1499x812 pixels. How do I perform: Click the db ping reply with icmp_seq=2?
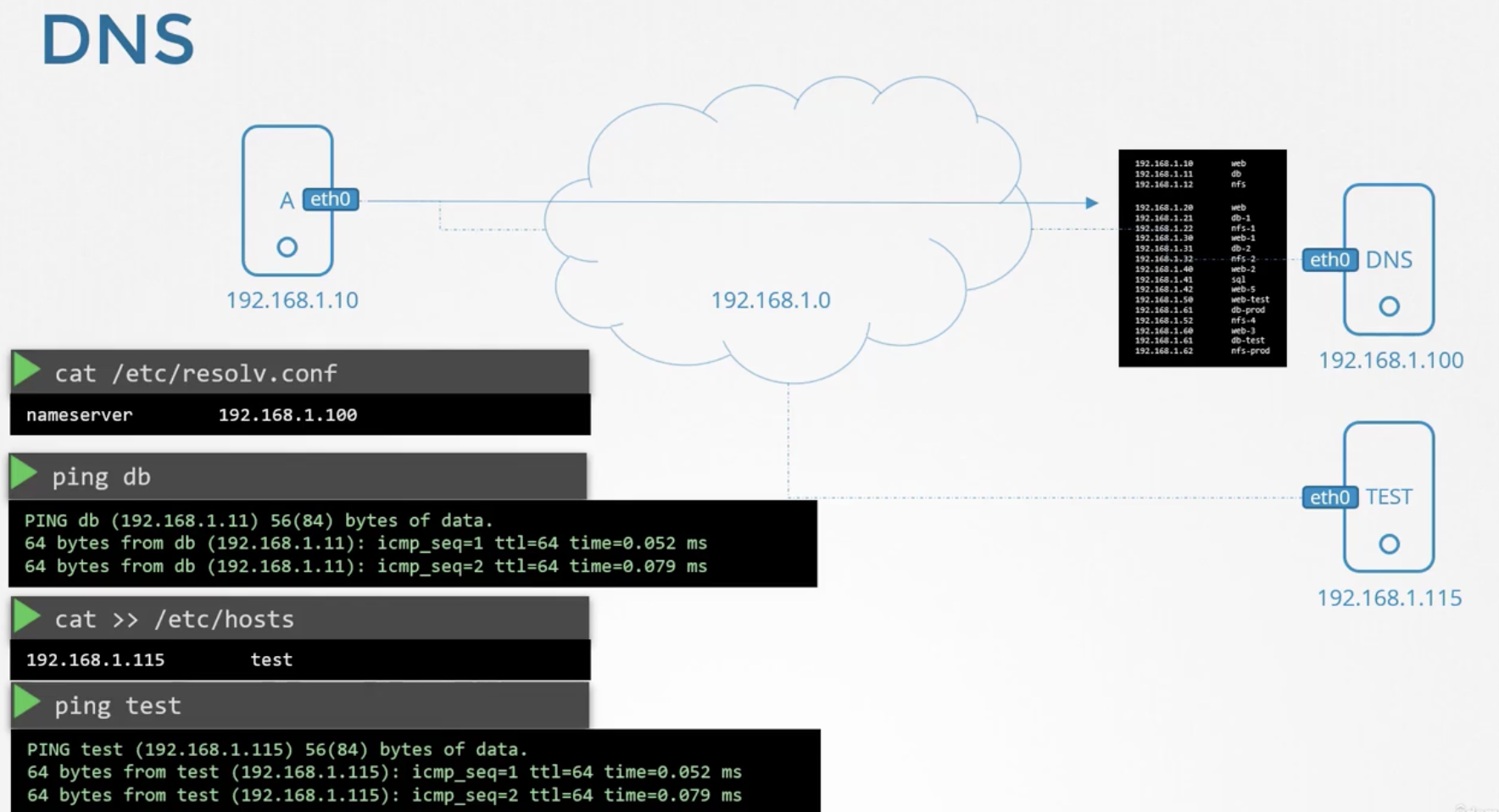[x=365, y=566]
